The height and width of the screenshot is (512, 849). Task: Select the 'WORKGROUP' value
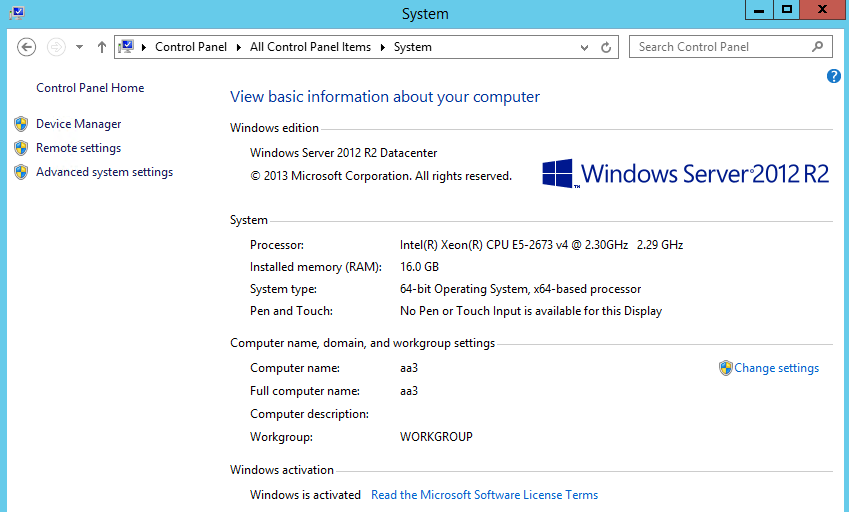(x=436, y=437)
